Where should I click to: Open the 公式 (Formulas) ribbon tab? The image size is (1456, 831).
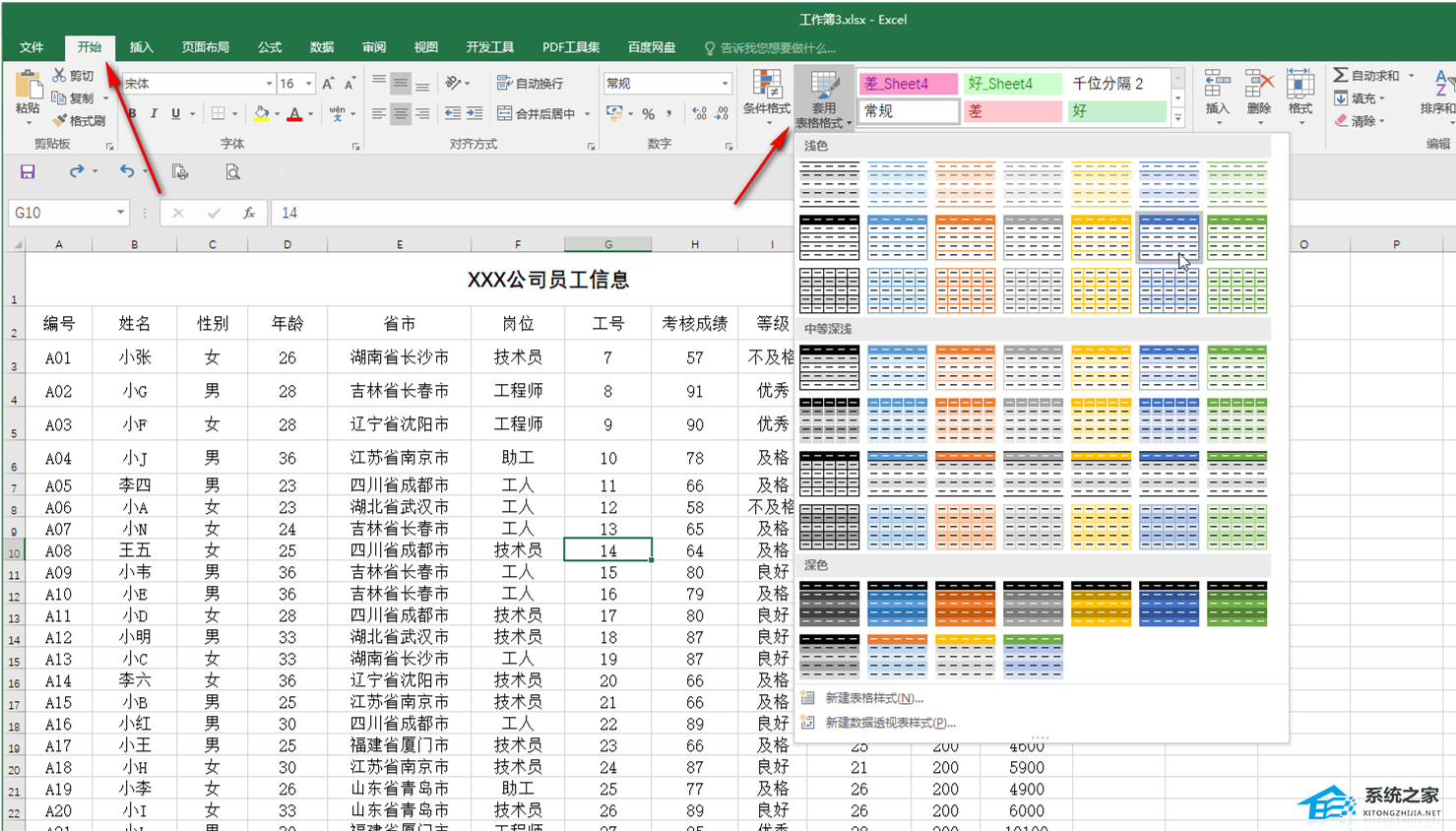pos(270,47)
